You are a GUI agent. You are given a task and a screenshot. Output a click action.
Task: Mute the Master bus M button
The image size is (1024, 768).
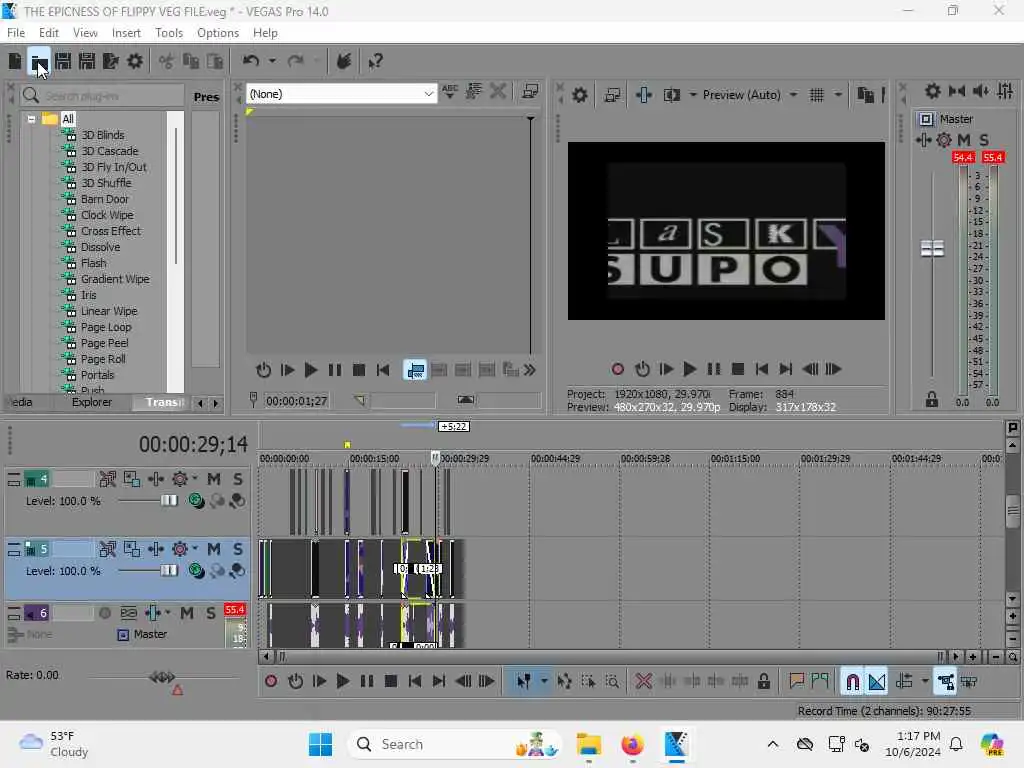tap(964, 140)
